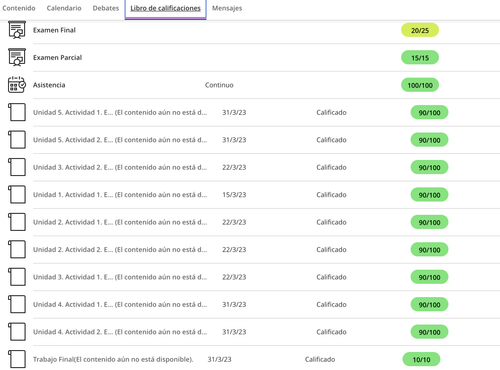500x370 pixels.
Task: Click the 90/100 grade for Unidad 3. Actividad 1
Action: pyautogui.click(x=429, y=277)
